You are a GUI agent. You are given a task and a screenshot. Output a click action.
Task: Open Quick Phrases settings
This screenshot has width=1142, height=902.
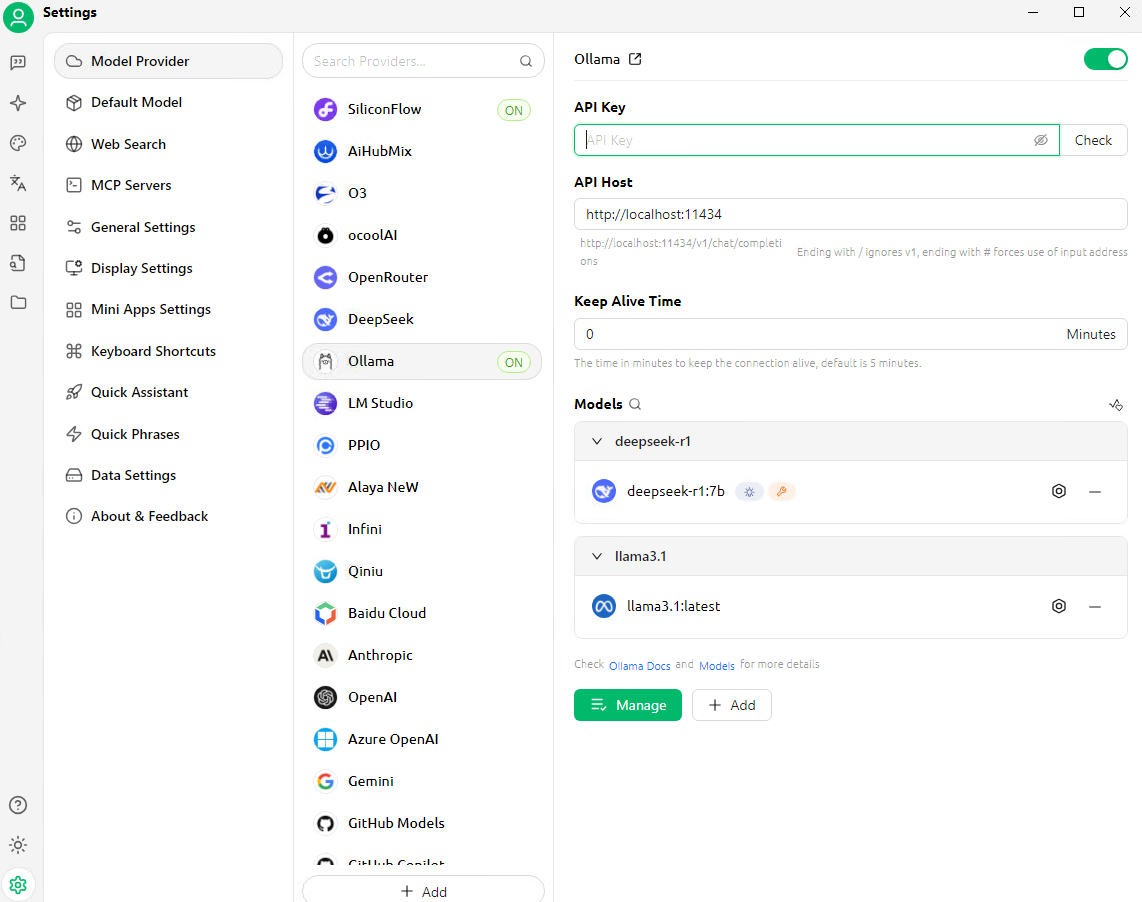coord(168,434)
